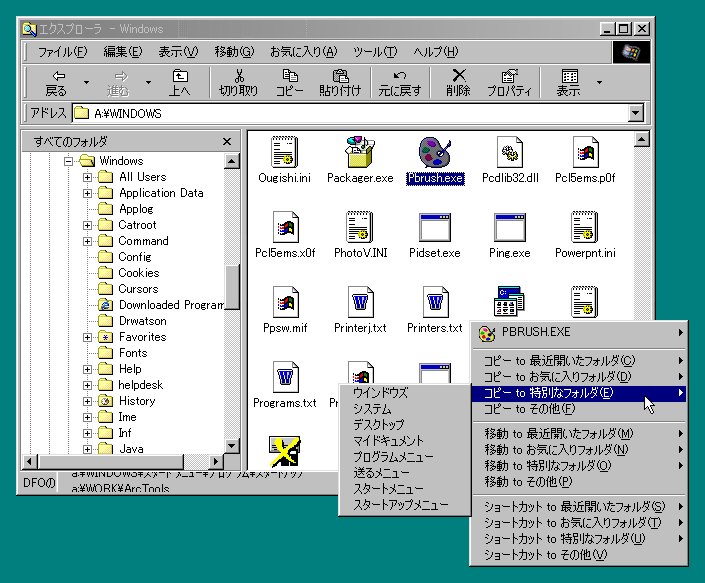
Task: Select the Pbrush.exe palette icon
Action: (435, 152)
